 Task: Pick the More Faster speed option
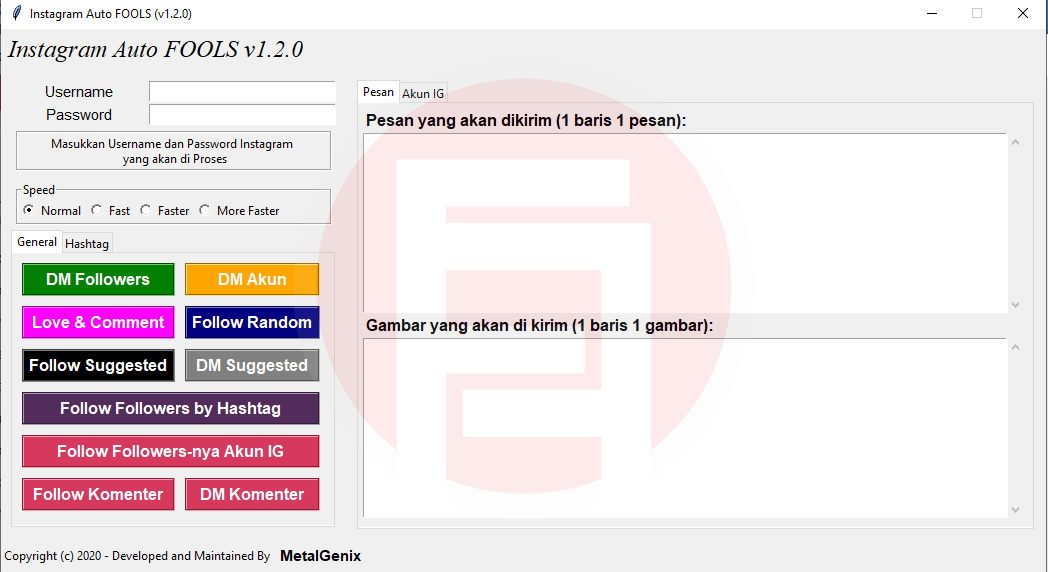[205, 210]
